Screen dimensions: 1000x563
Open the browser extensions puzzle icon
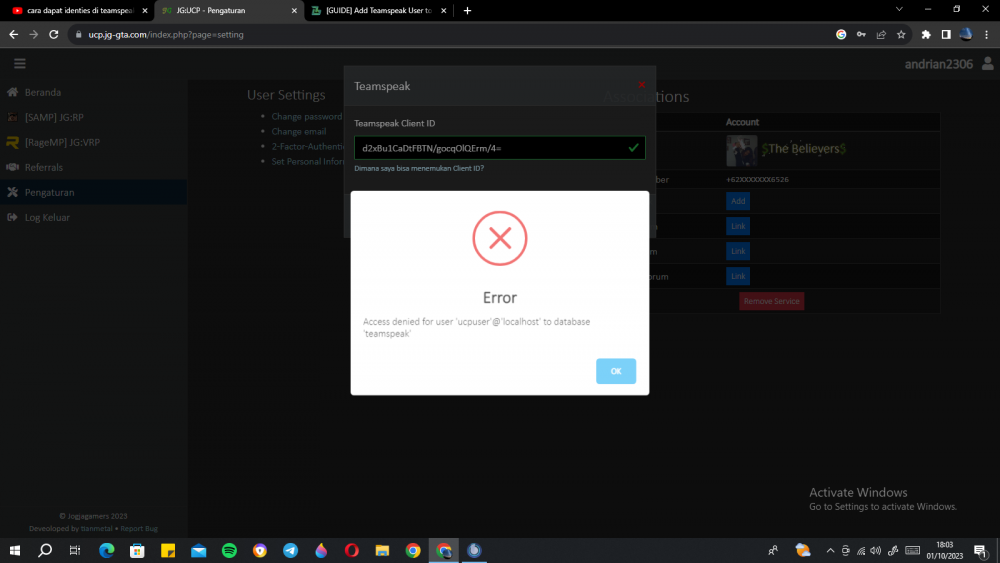[926, 34]
